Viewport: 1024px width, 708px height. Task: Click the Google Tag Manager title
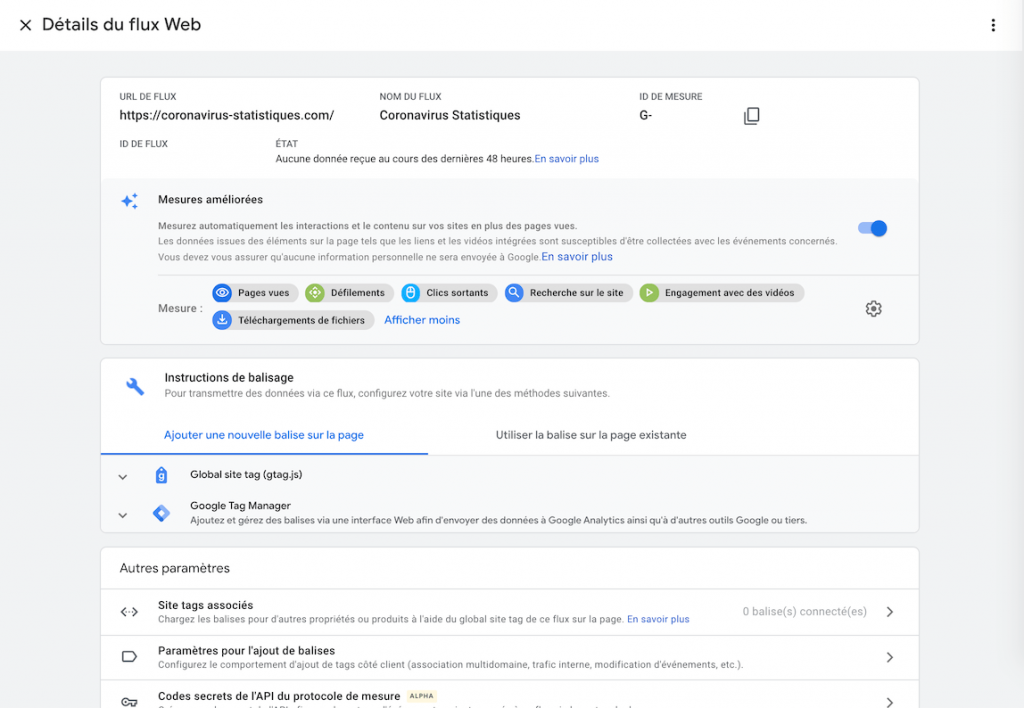[240, 506]
